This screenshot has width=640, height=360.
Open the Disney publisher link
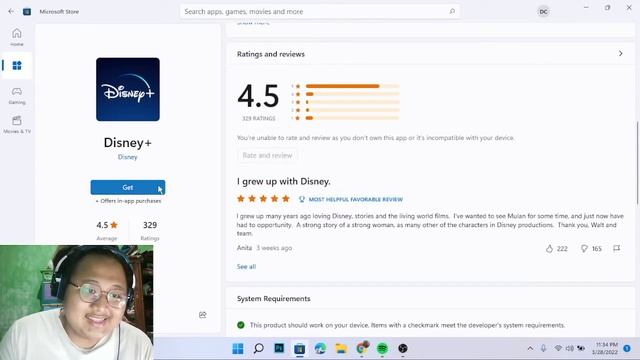click(127, 157)
